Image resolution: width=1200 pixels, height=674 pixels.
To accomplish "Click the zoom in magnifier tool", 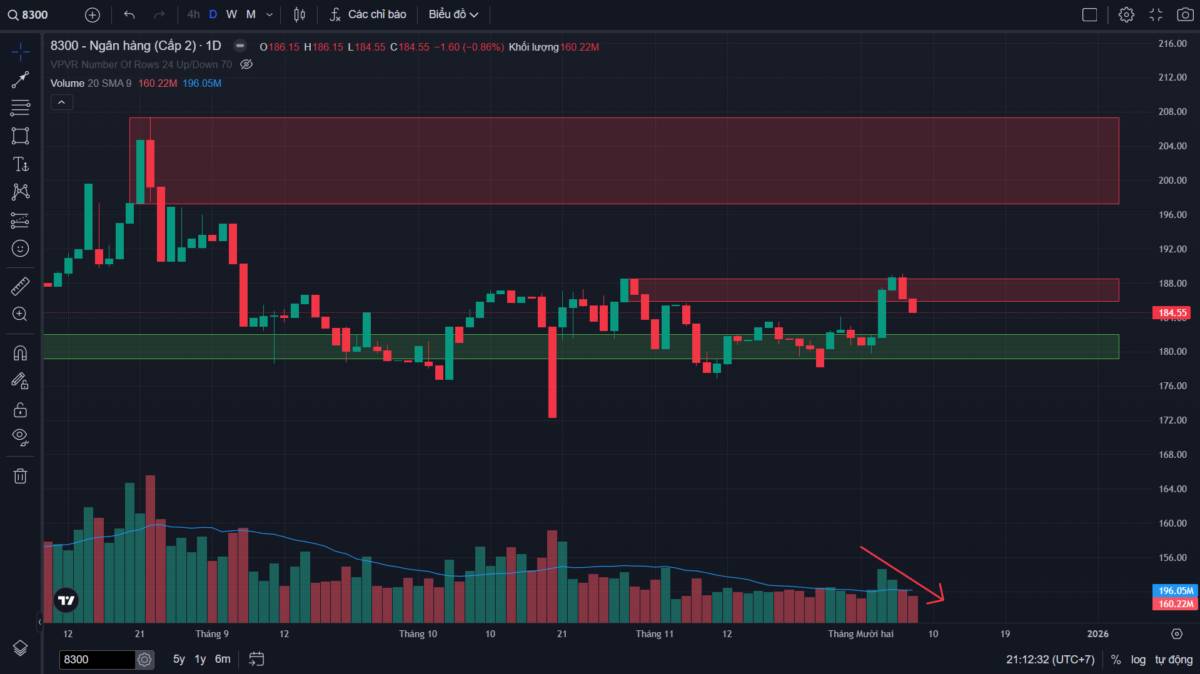I will pyautogui.click(x=20, y=314).
